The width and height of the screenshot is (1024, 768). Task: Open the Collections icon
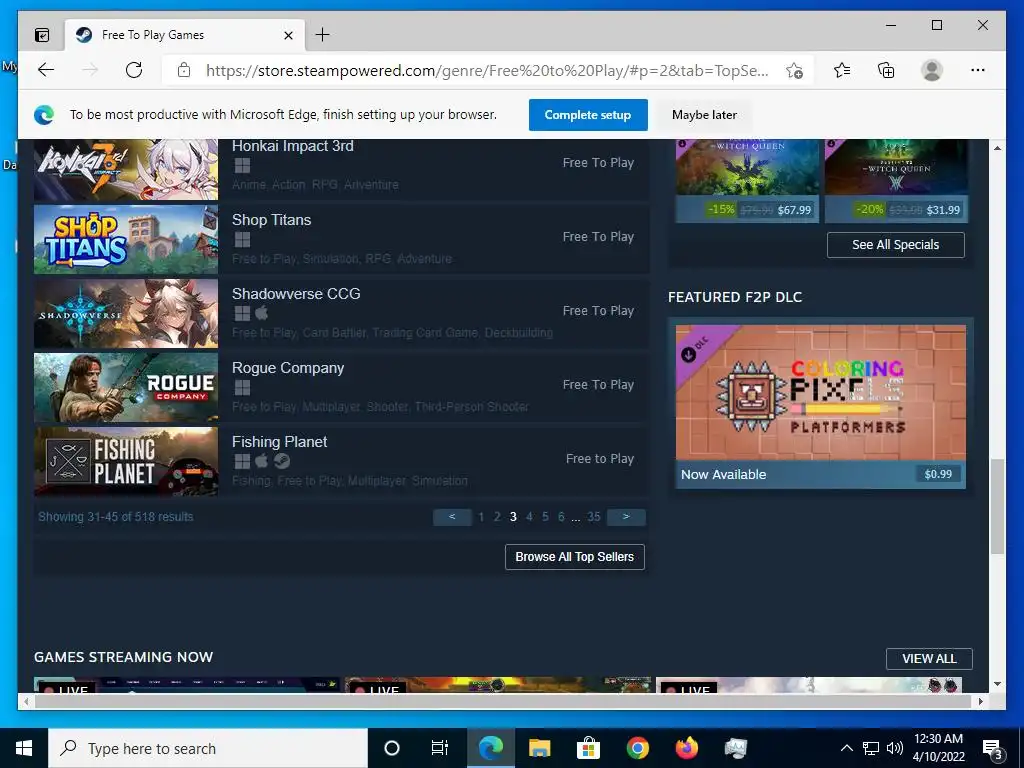(886, 70)
